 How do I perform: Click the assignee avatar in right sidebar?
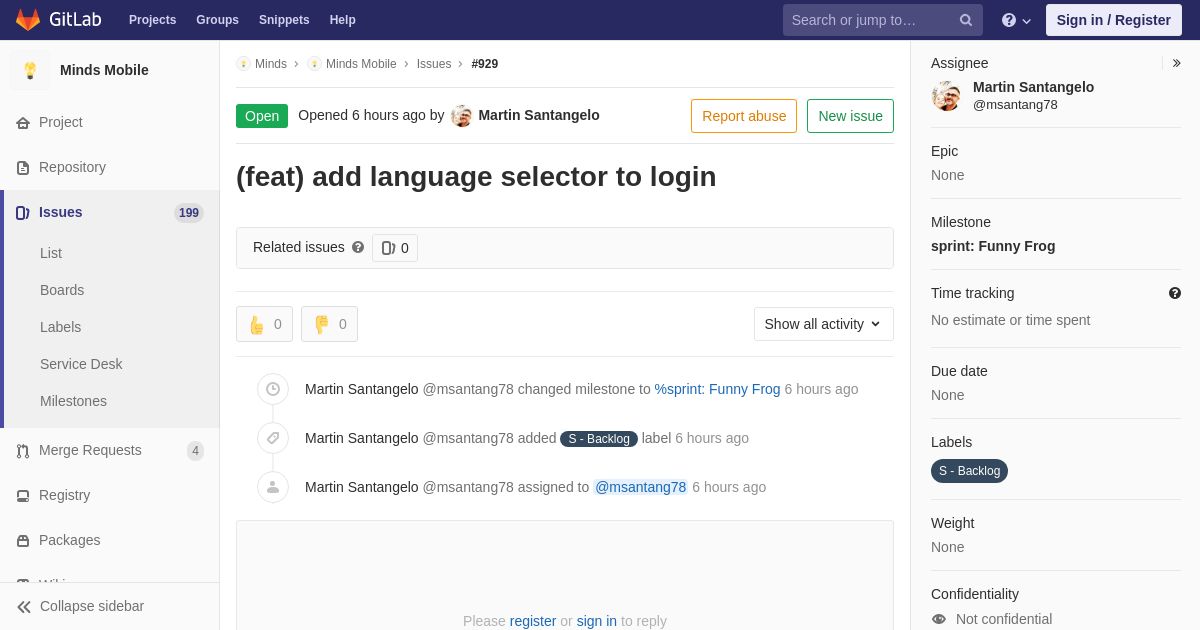(x=946, y=96)
